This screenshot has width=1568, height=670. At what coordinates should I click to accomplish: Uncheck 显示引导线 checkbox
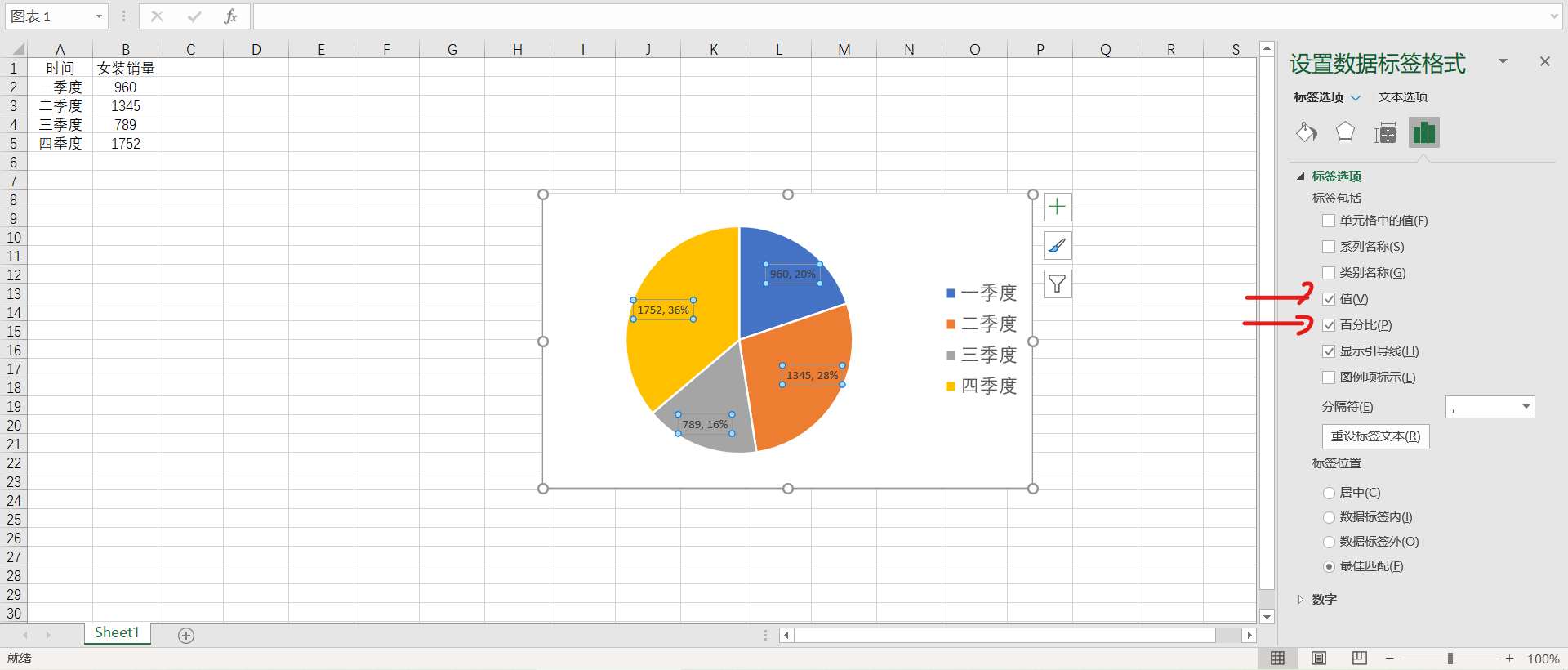1329,351
